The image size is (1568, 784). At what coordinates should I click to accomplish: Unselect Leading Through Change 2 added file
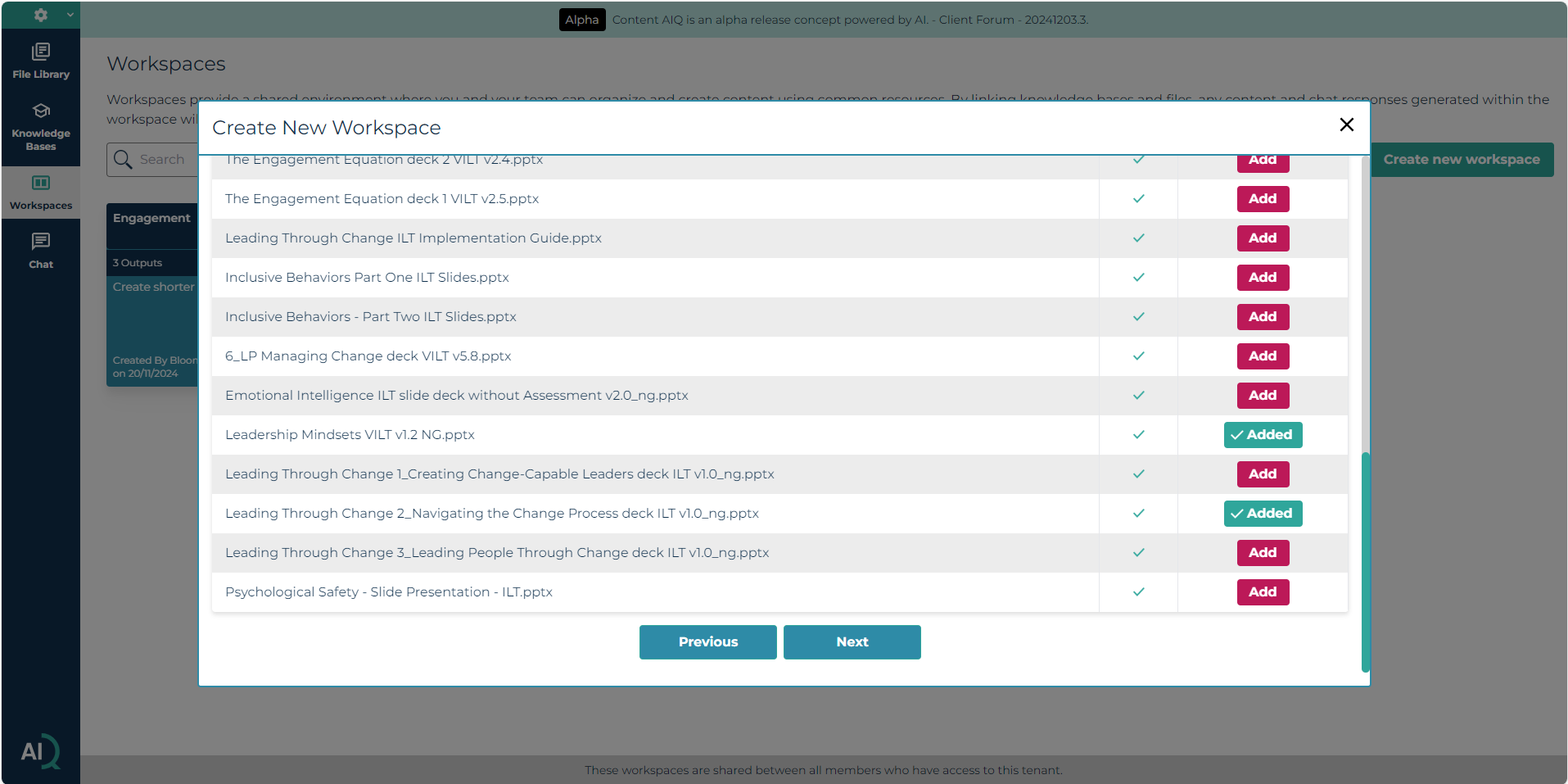pos(1262,514)
